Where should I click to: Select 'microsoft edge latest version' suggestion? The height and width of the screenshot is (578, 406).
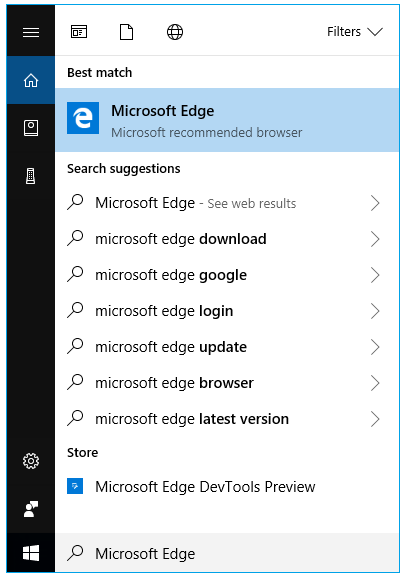click(227, 419)
